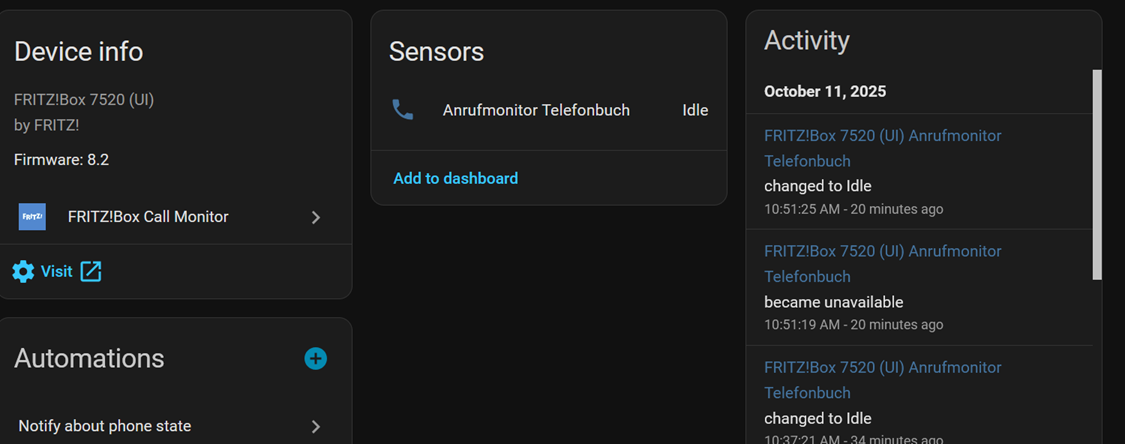Open Notify about phone state chevron
Viewport: 1125px width, 444px height.
[x=316, y=426]
